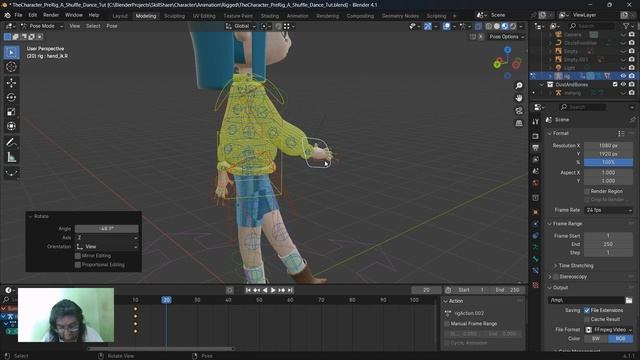640x360 pixels.
Task: Browse output folder icon
Action: tap(629, 300)
